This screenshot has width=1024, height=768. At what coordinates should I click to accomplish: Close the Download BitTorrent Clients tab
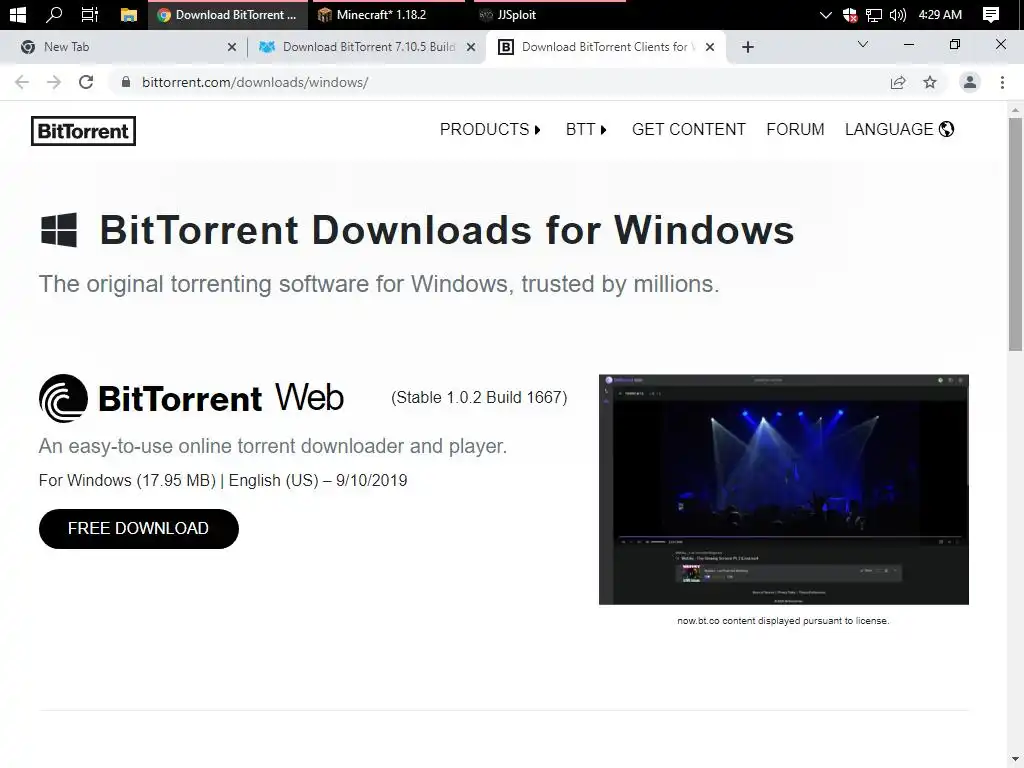(x=710, y=47)
